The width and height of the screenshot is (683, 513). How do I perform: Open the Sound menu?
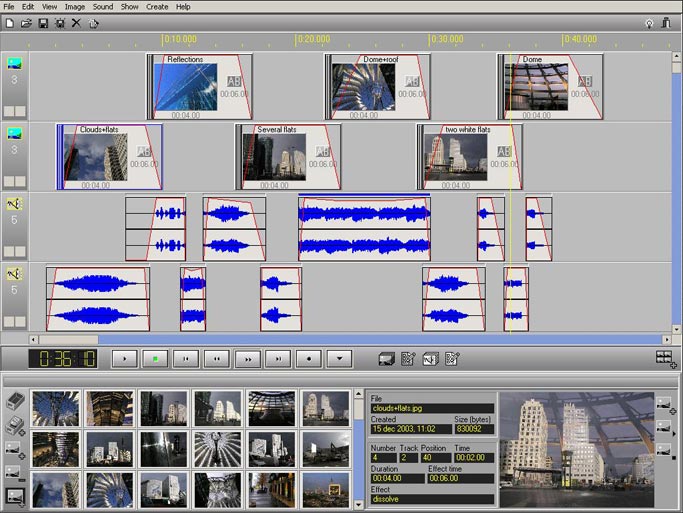pos(102,6)
